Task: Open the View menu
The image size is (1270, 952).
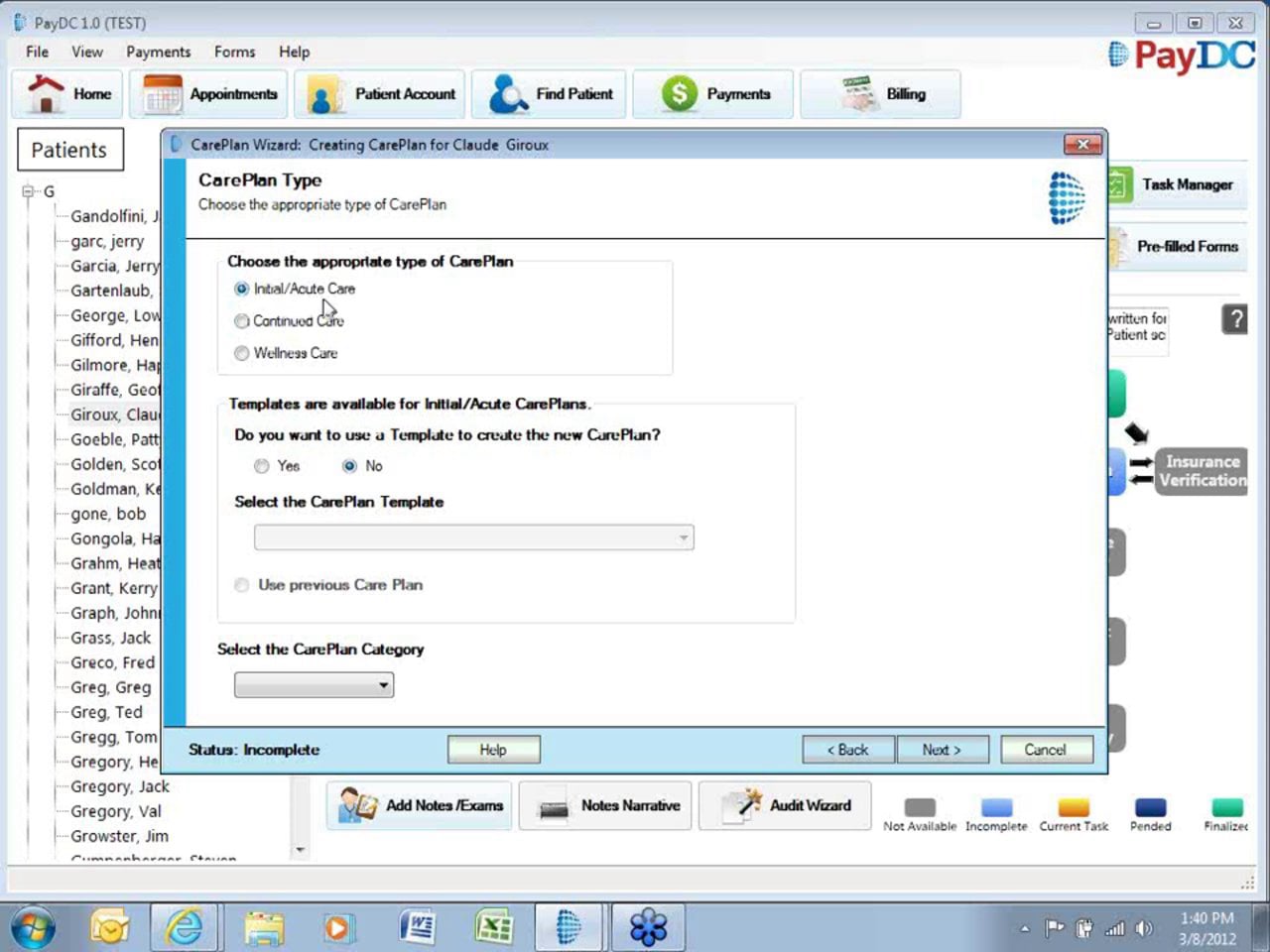Action: pos(86,52)
